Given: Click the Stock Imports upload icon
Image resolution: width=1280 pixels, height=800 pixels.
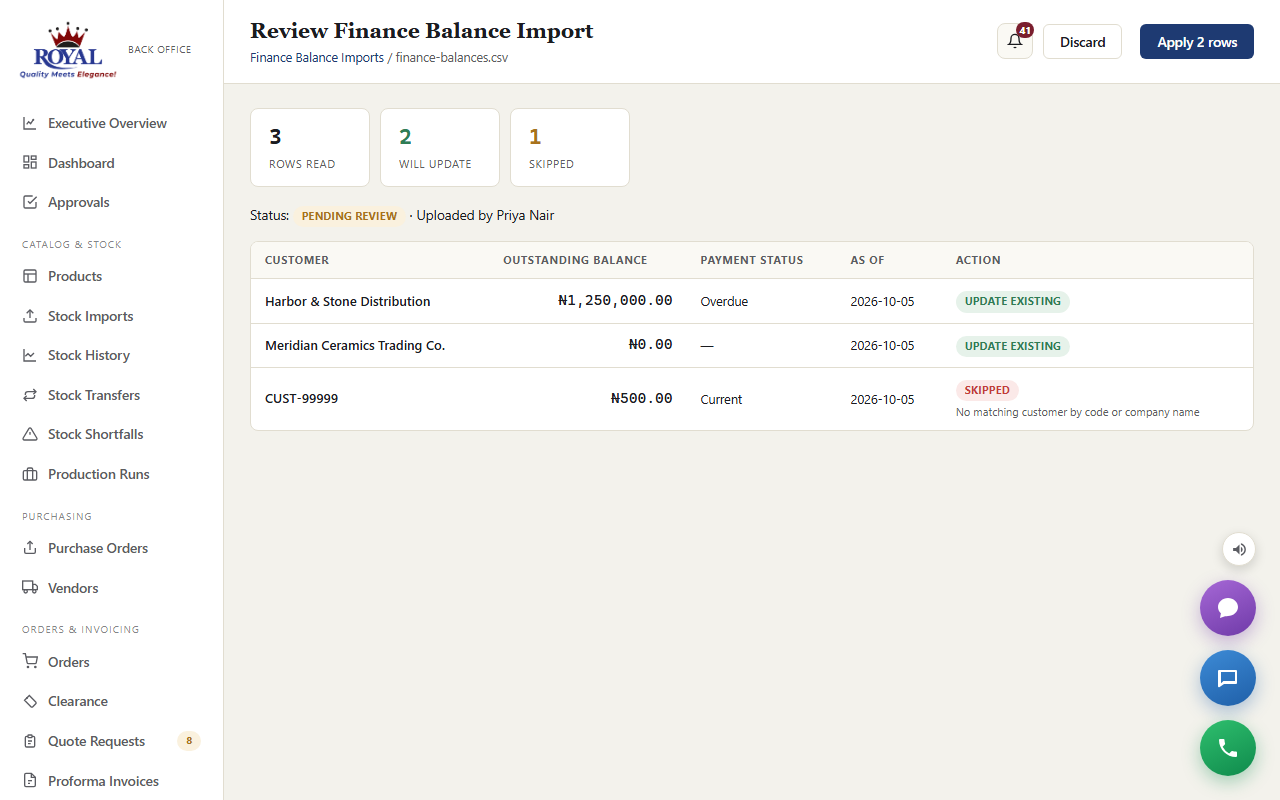Looking at the screenshot, I should tap(30, 316).
